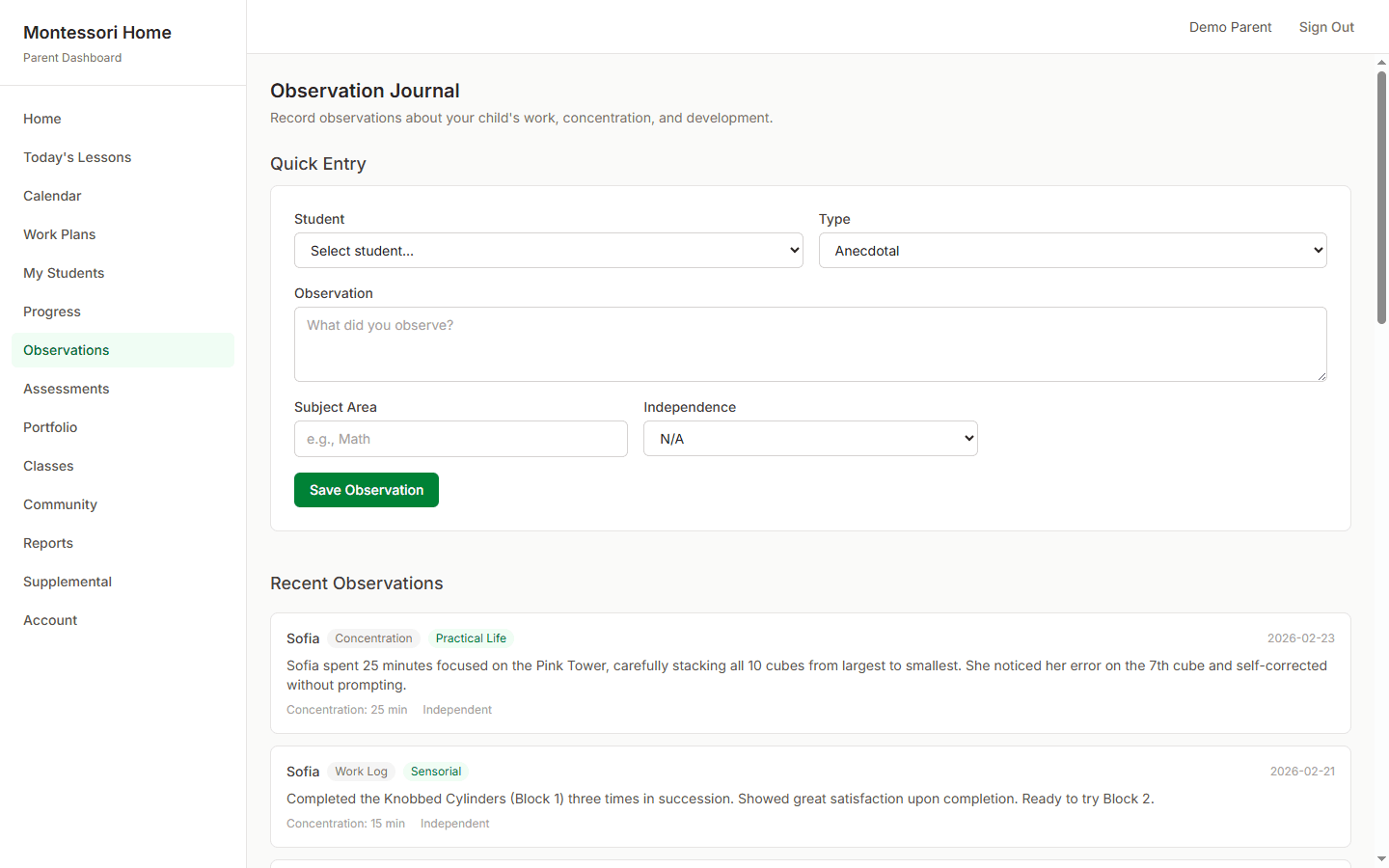Sign Out of the dashboard
The width and height of the screenshot is (1389, 868).
click(x=1326, y=27)
